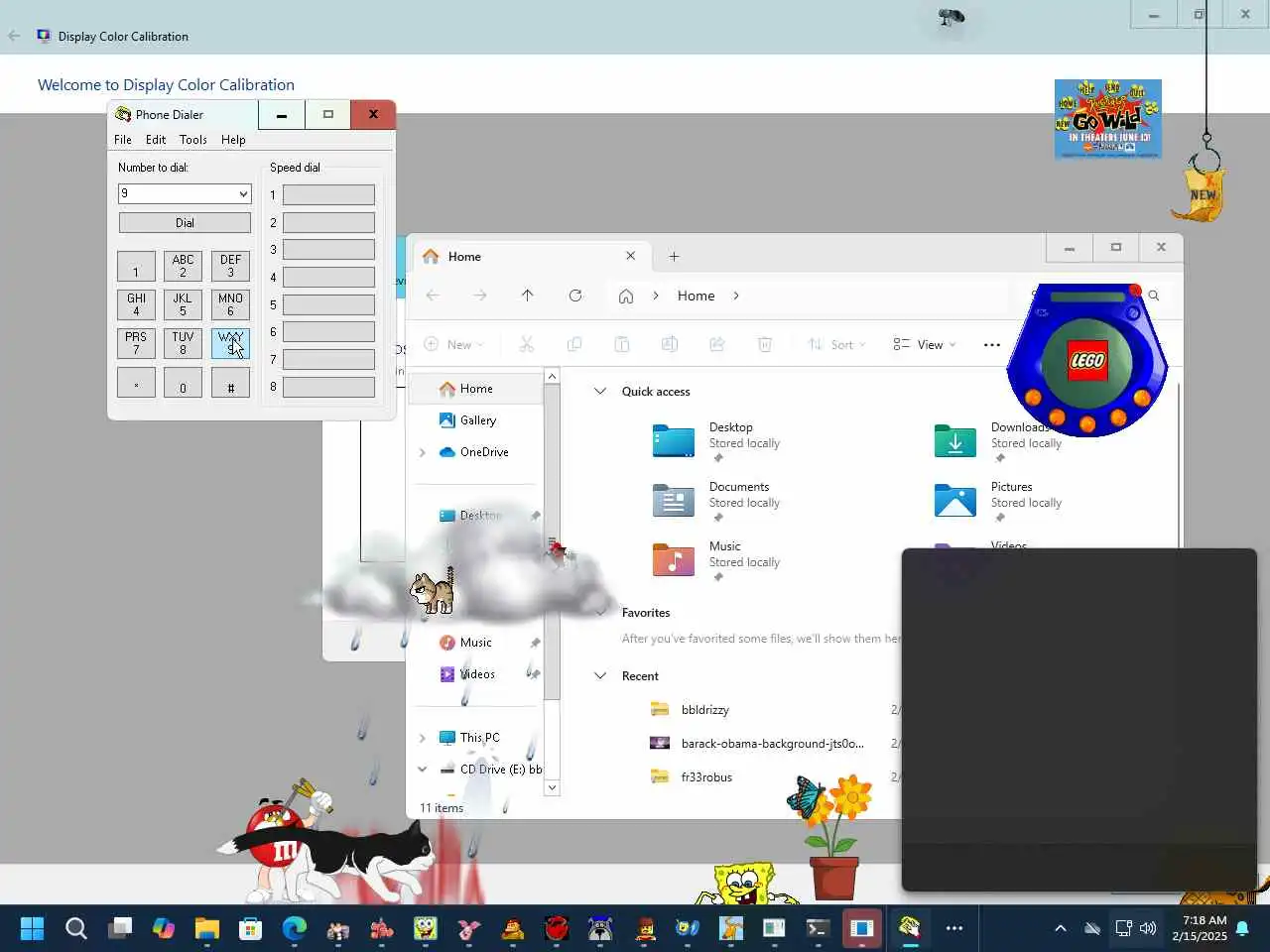The height and width of the screenshot is (952, 1270).
Task: Click the chevron after Home in breadcrumb
Action: pos(735,296)
